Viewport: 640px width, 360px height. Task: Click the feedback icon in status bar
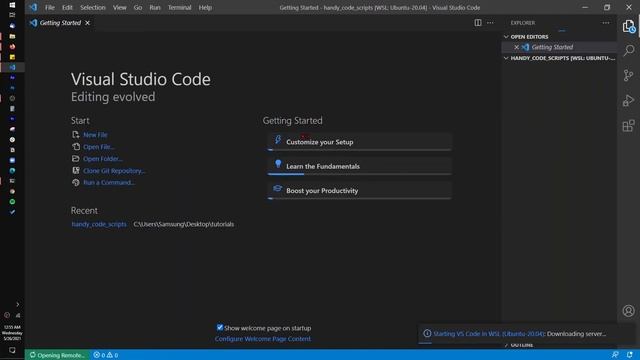[x=615, y=355]
